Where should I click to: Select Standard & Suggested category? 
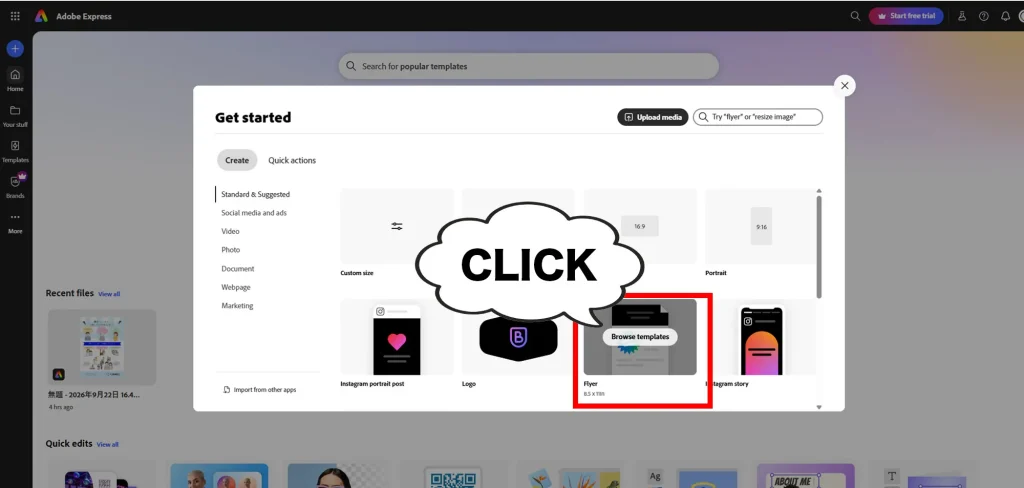pos(255,194)
